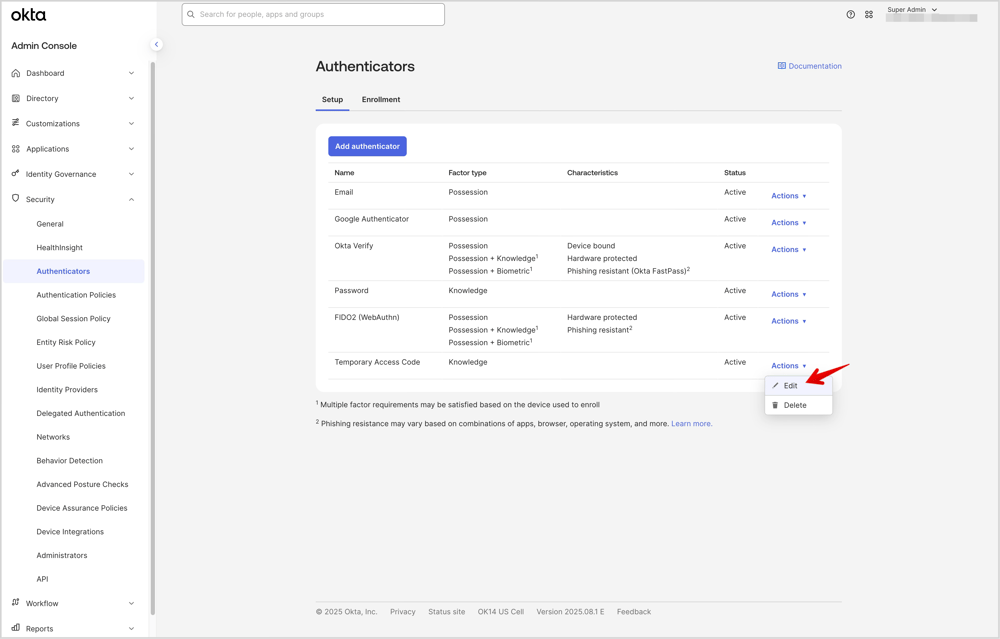
Task: Open the apps grid icon in header
Action: tap(869, 14)
